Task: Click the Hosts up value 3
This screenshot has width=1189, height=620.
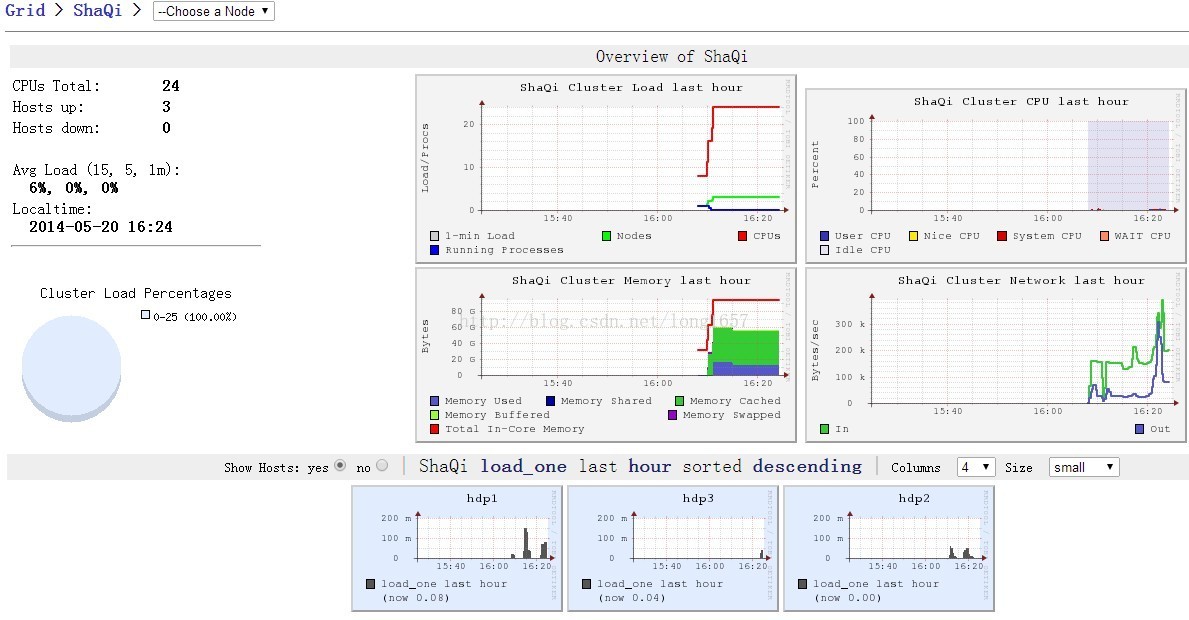Action: (x=166, y=107)
